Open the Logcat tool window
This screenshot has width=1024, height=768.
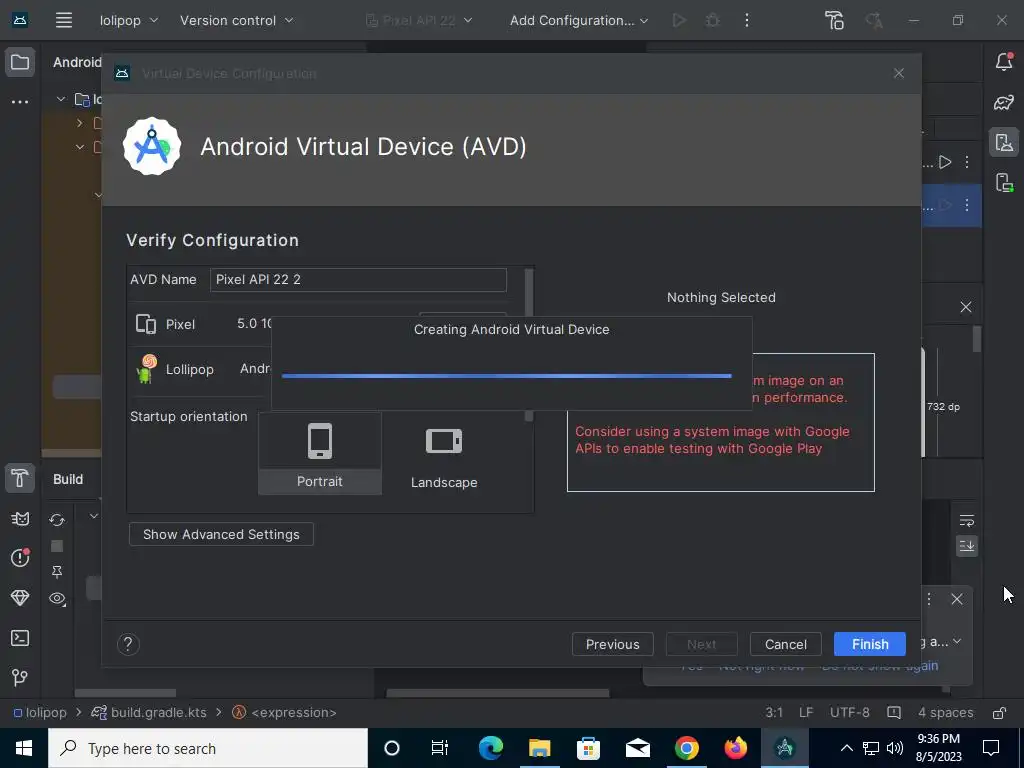pos(20,519)
